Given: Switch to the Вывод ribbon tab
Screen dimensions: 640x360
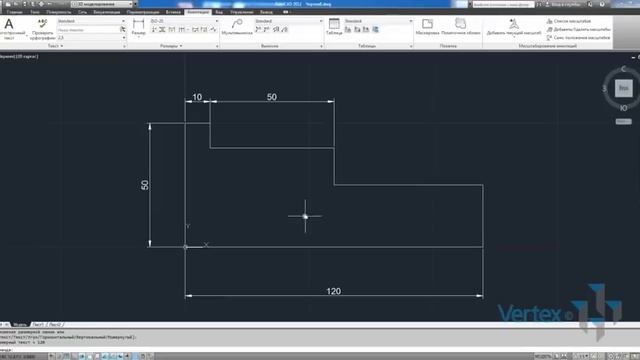Looking at the screenshot, I should click(x=266, y=12).
